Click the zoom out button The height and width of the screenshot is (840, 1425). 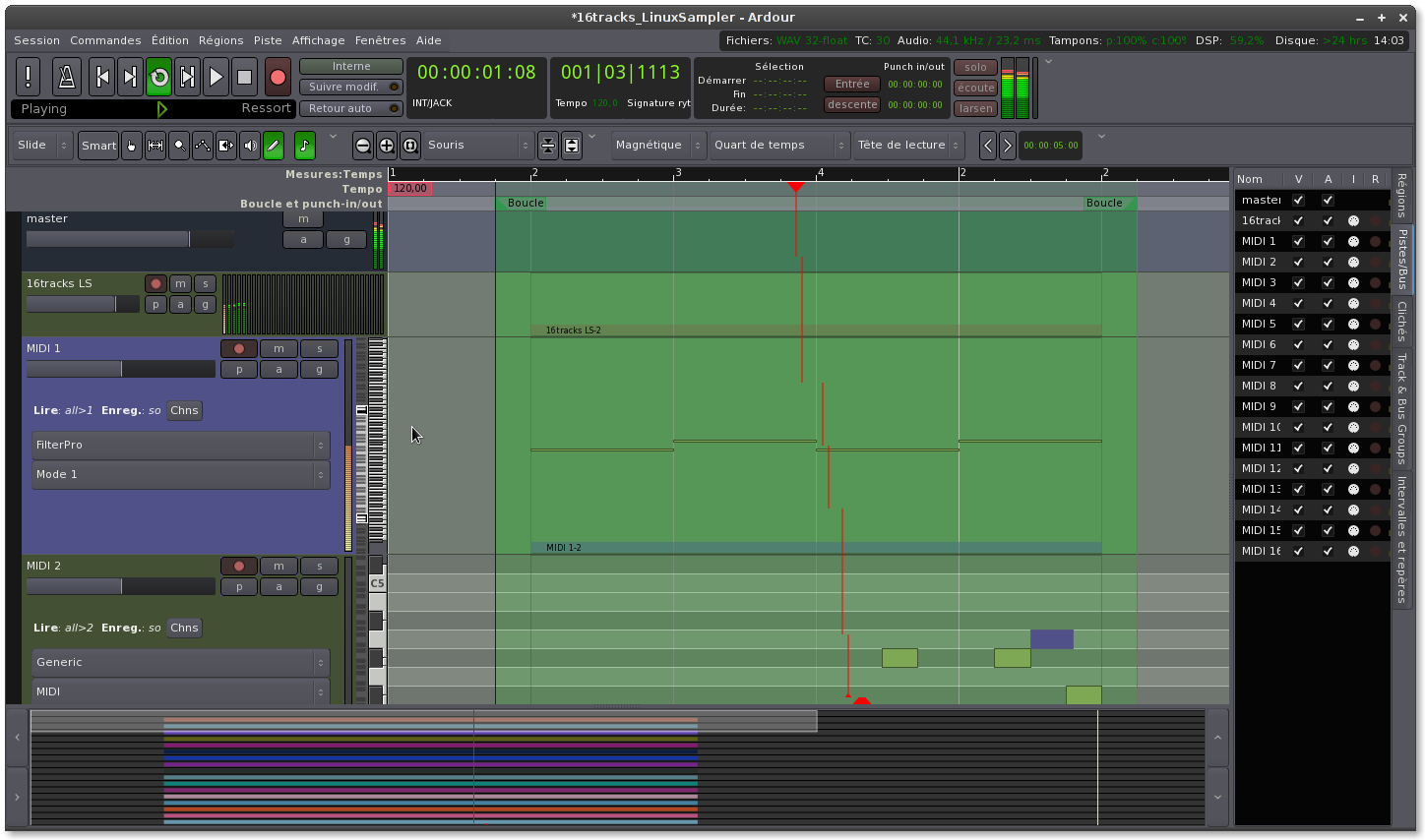[x=363, y=146]
